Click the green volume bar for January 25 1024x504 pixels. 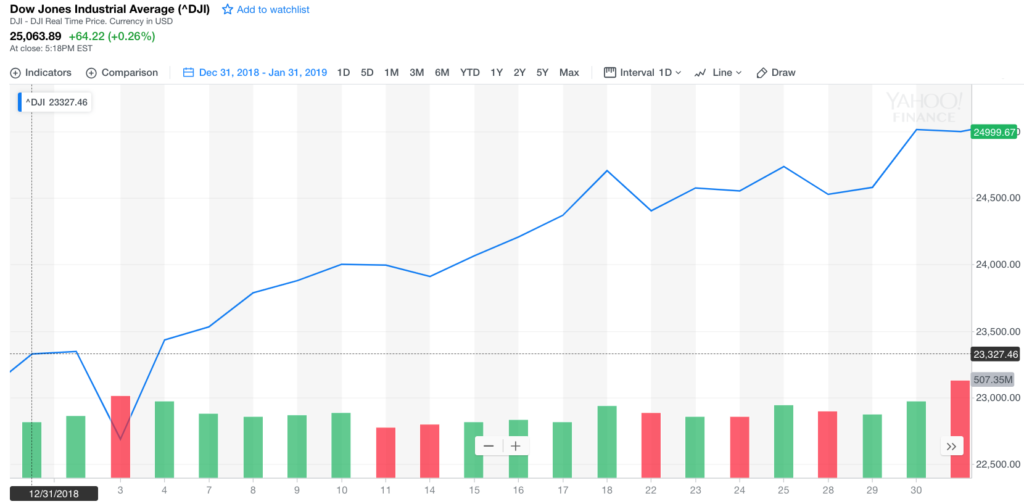click(784, 441)
